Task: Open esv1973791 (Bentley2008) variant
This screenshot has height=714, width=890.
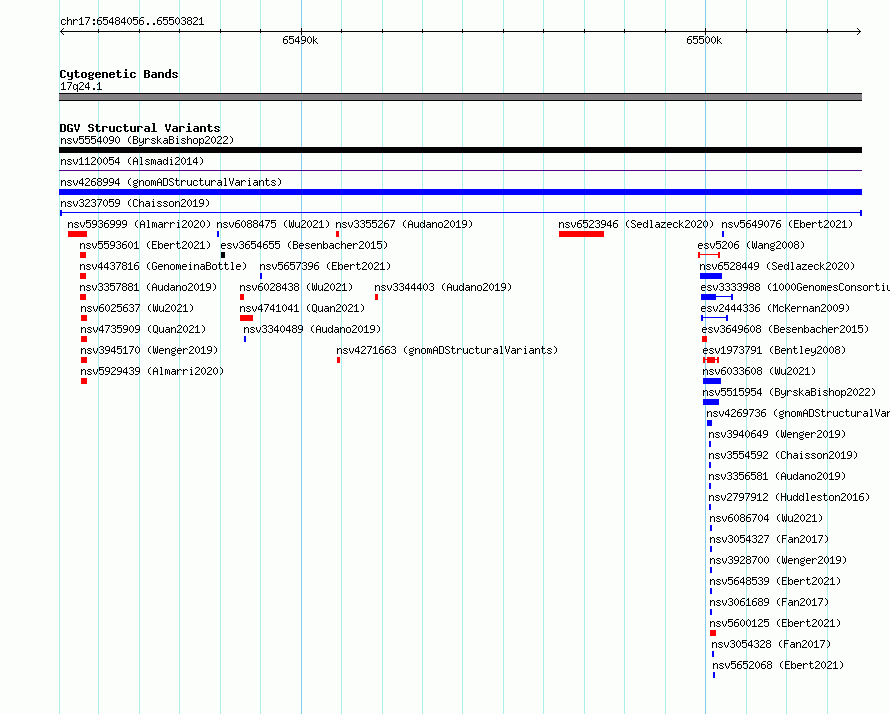Action: (x=774, y=350)
